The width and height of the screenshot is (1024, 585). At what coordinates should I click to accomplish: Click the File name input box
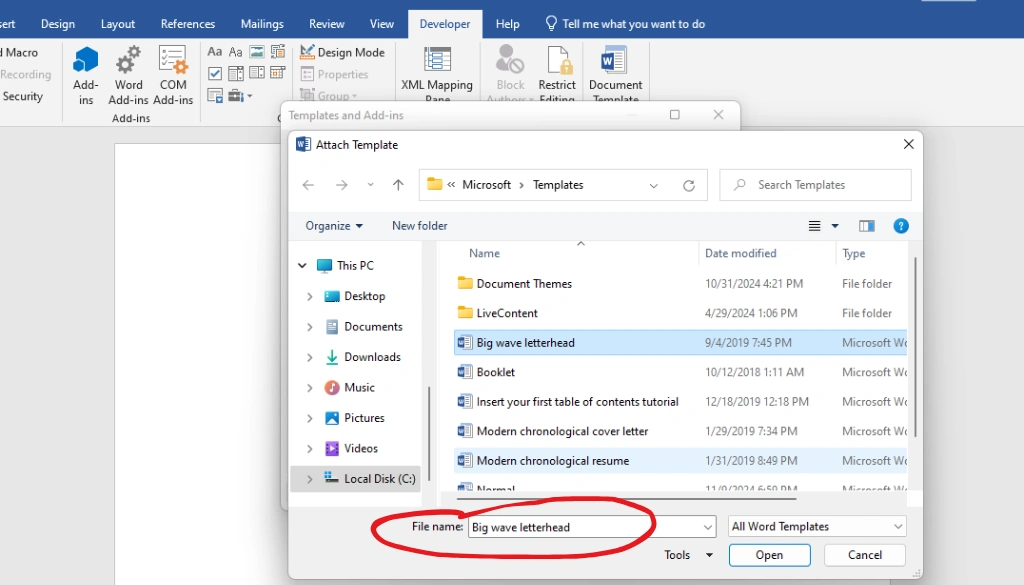coord(585,527)
